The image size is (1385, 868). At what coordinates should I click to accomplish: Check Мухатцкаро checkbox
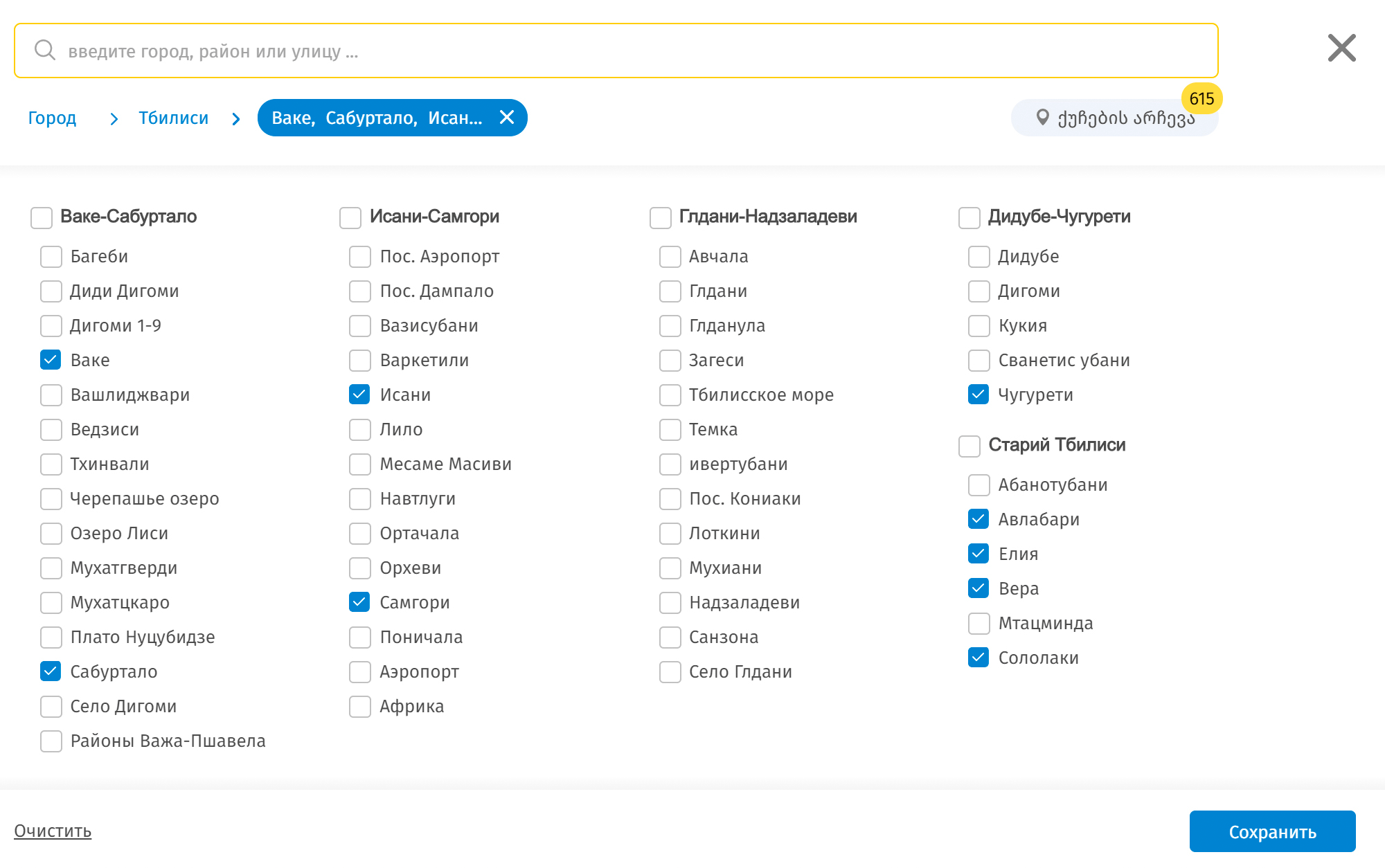(x=51, y=603)
